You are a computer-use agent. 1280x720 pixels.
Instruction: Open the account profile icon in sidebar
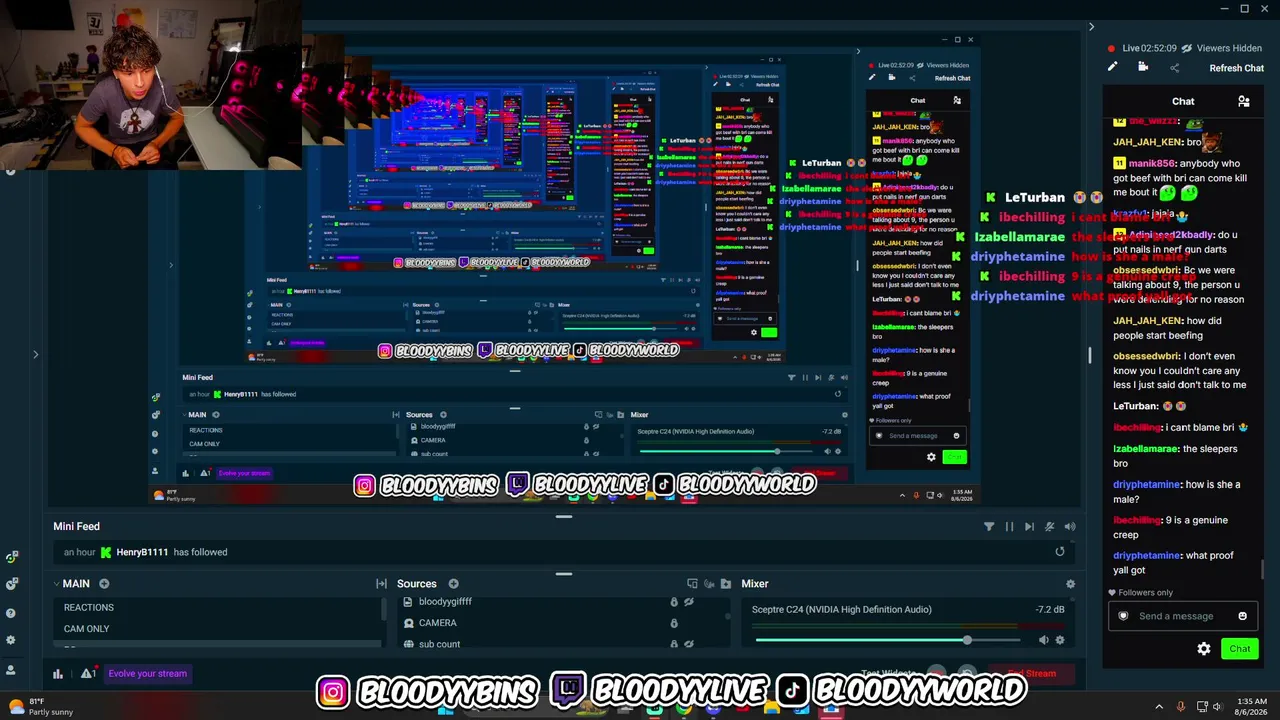pyautogui.click(x=11, y=669)
